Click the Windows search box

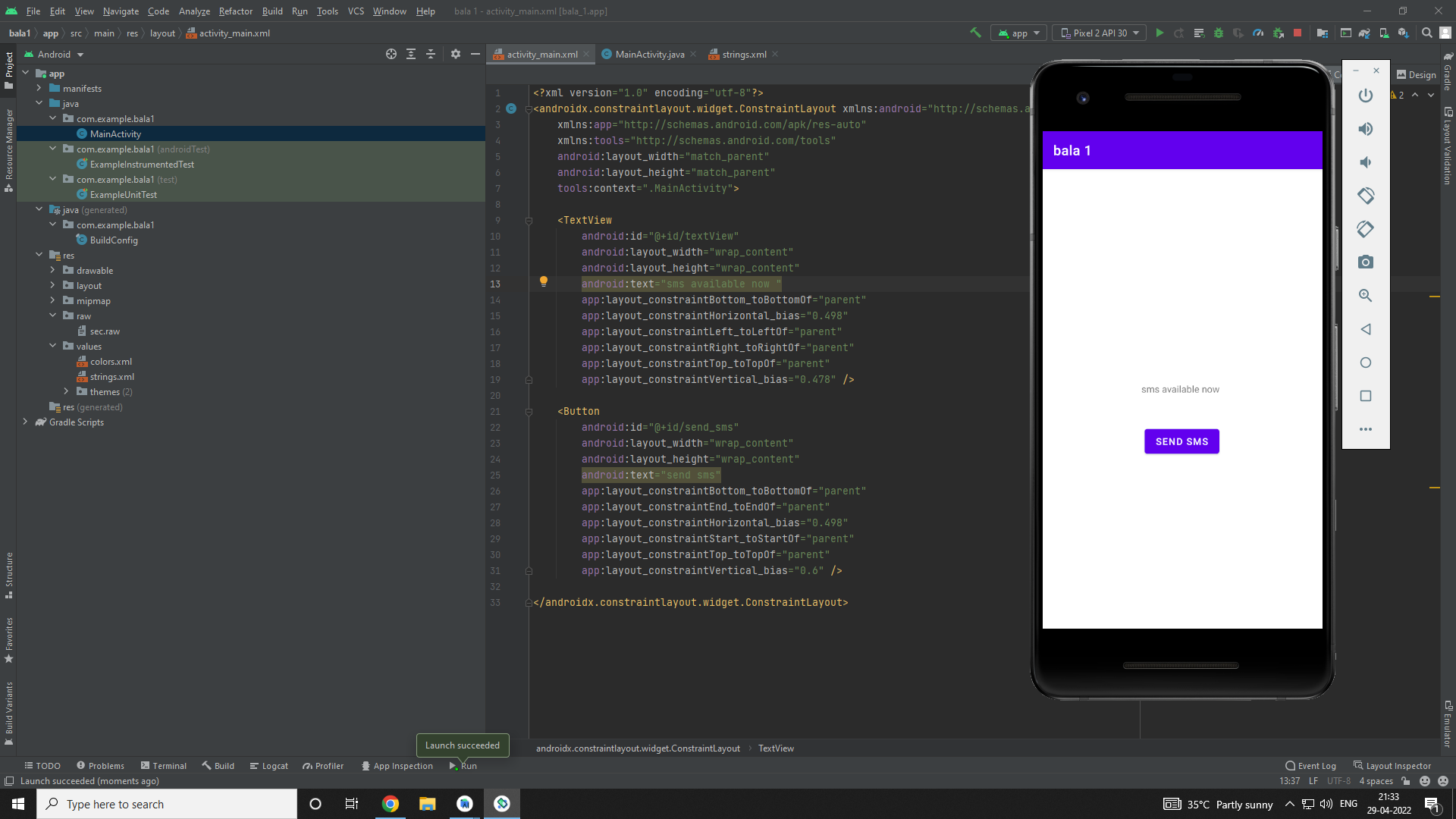(x=167, y=804)
